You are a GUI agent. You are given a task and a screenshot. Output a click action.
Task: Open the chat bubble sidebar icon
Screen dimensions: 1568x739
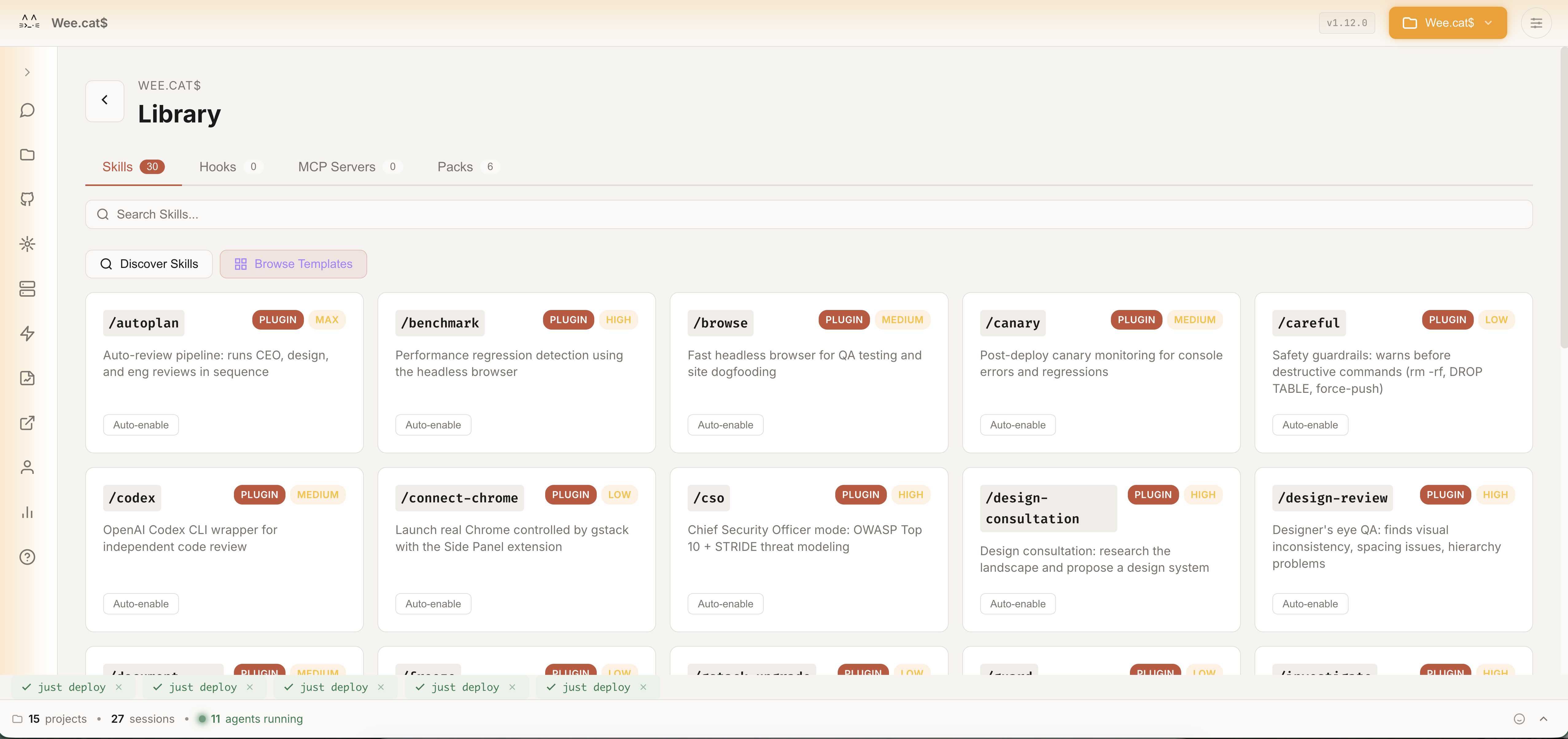pyautogui.click(x=27, y=110)
